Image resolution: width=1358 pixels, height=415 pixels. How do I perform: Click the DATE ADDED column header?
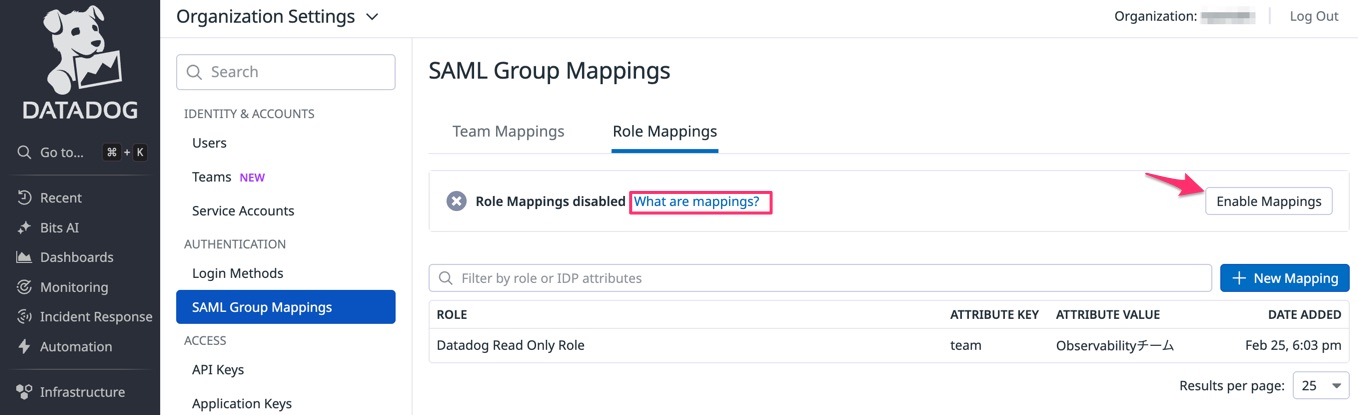(1304, 315)
